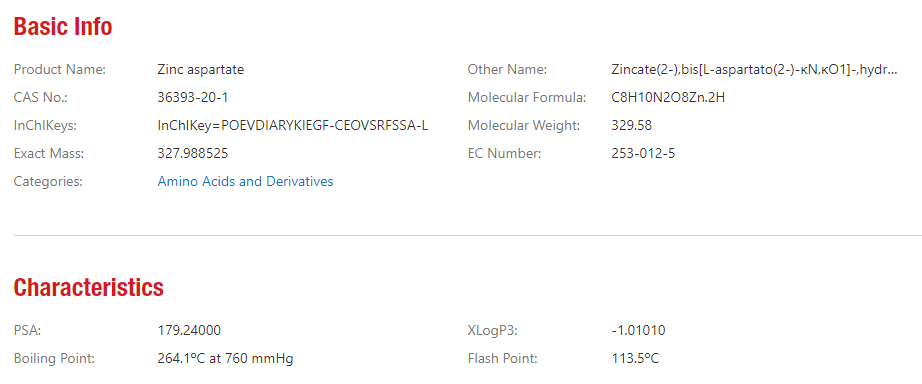The width and height of the screenshot is (922, 384).
Task: Click the Molecular Weight value 329.58
Action: 632,126
